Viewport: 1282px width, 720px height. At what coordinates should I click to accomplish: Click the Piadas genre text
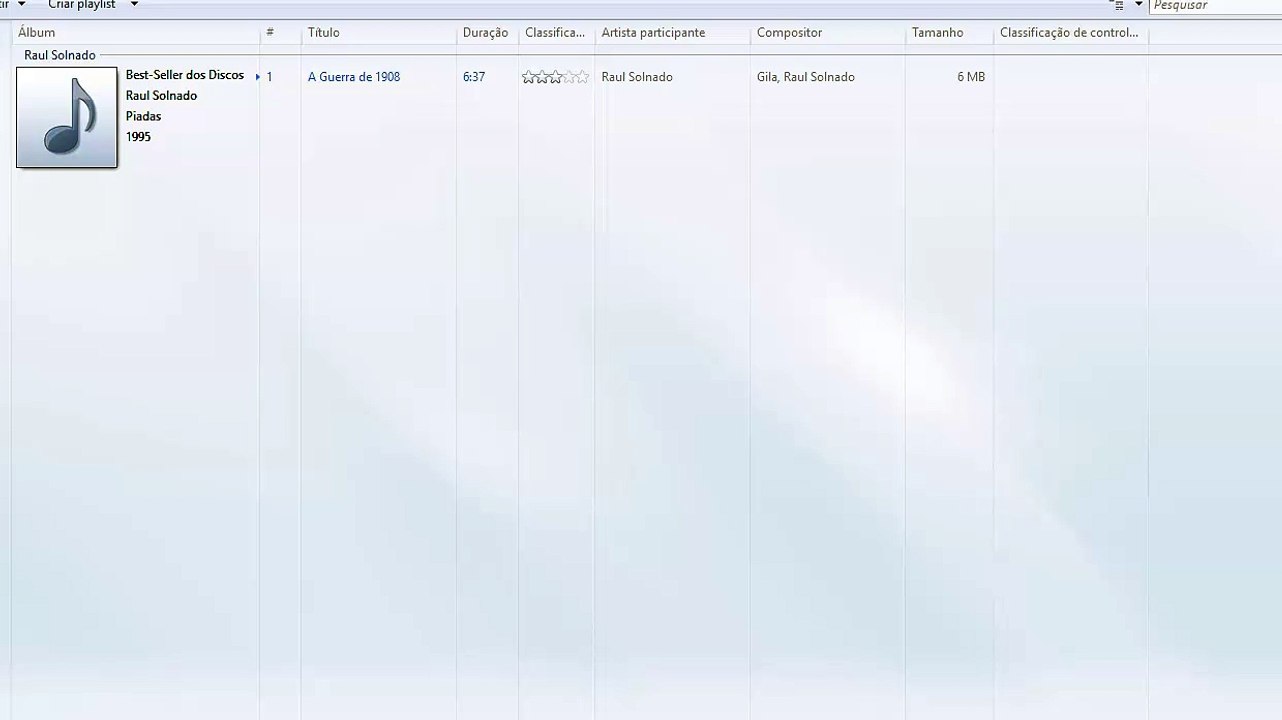[143, 116]
